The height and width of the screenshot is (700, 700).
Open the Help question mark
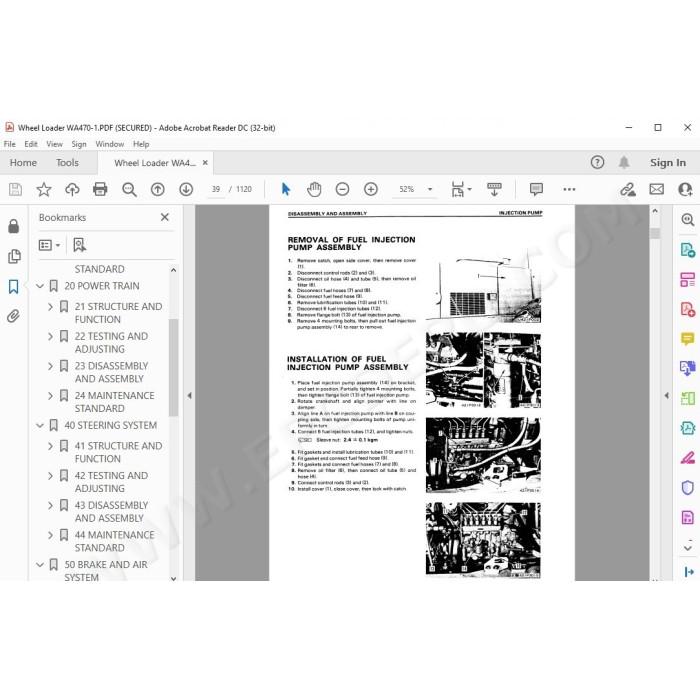click(x=597, y=162)
